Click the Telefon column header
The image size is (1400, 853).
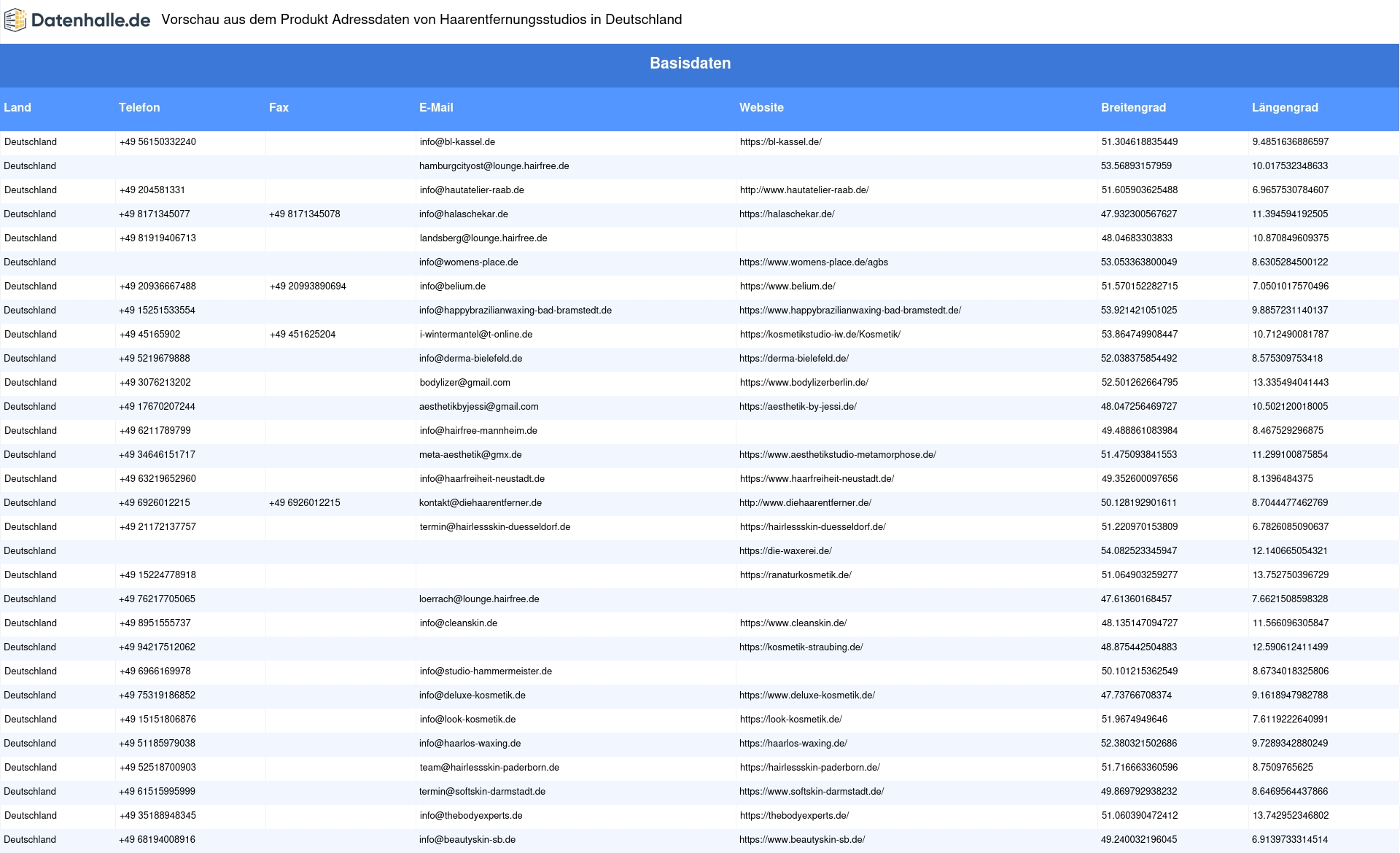pyautogui.click(x=139, y=107)
